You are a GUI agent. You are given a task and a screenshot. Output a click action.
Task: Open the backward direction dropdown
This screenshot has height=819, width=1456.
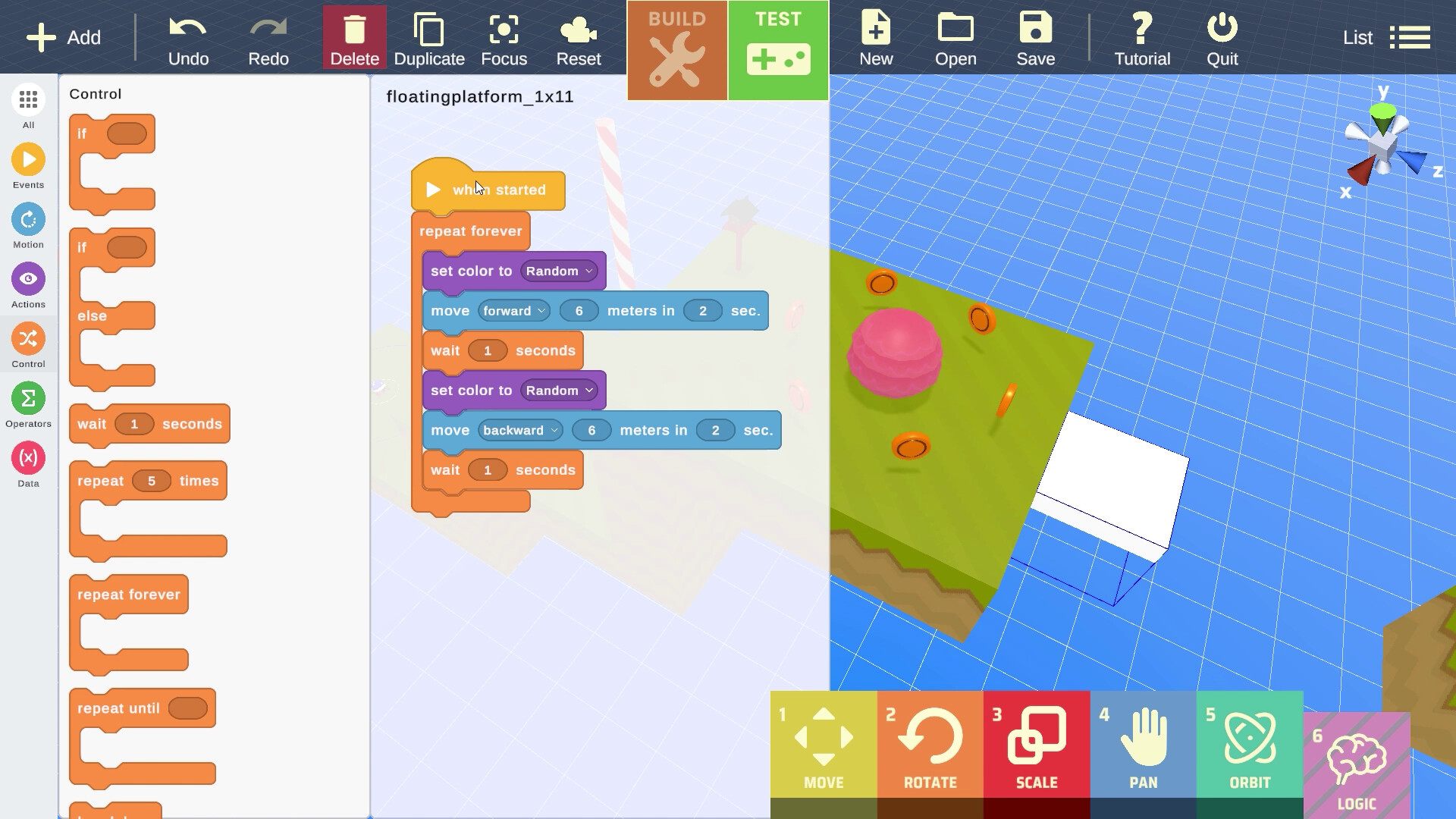(520, 430)
